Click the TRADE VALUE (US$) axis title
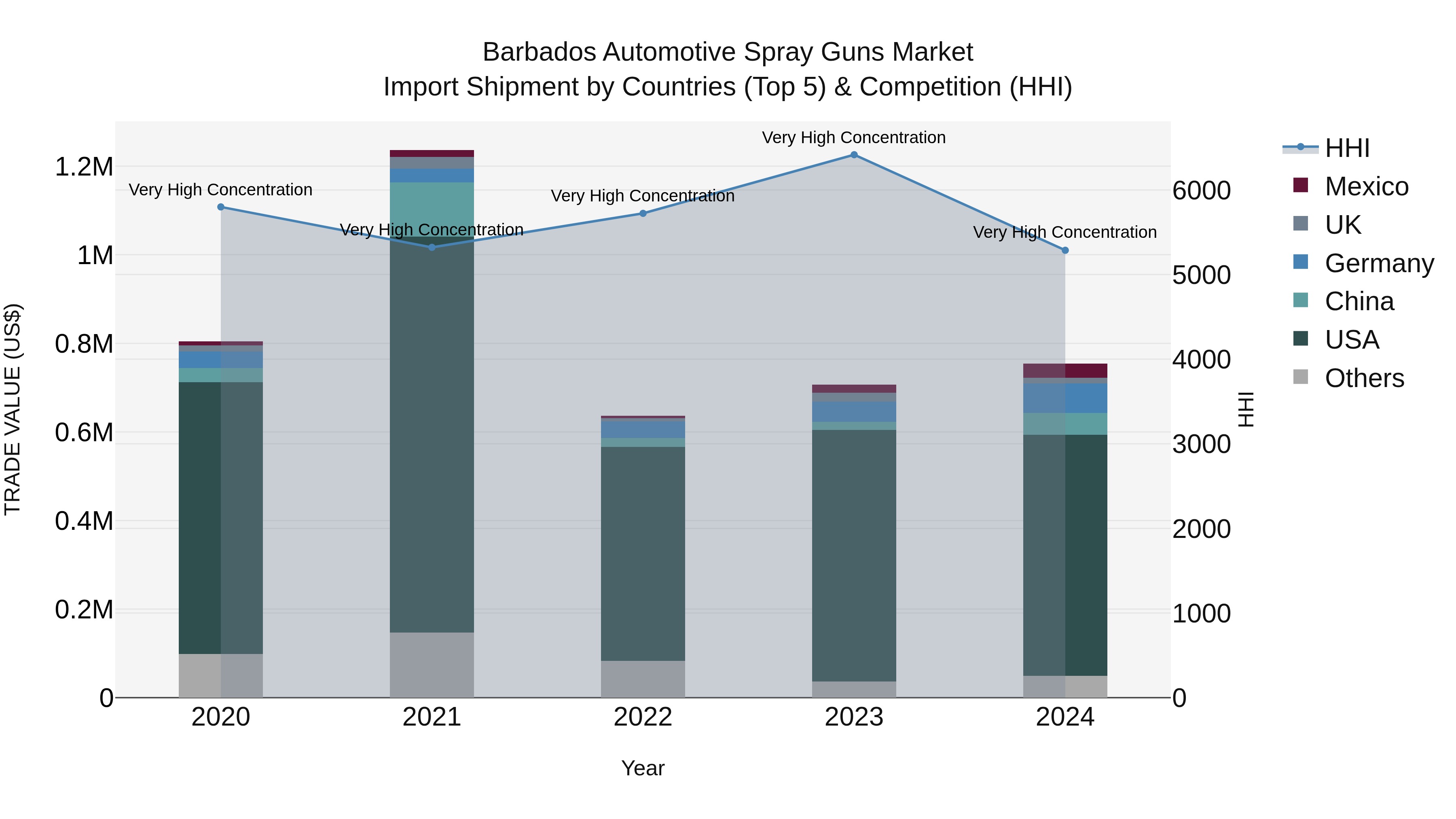 (x=13, y=410)
